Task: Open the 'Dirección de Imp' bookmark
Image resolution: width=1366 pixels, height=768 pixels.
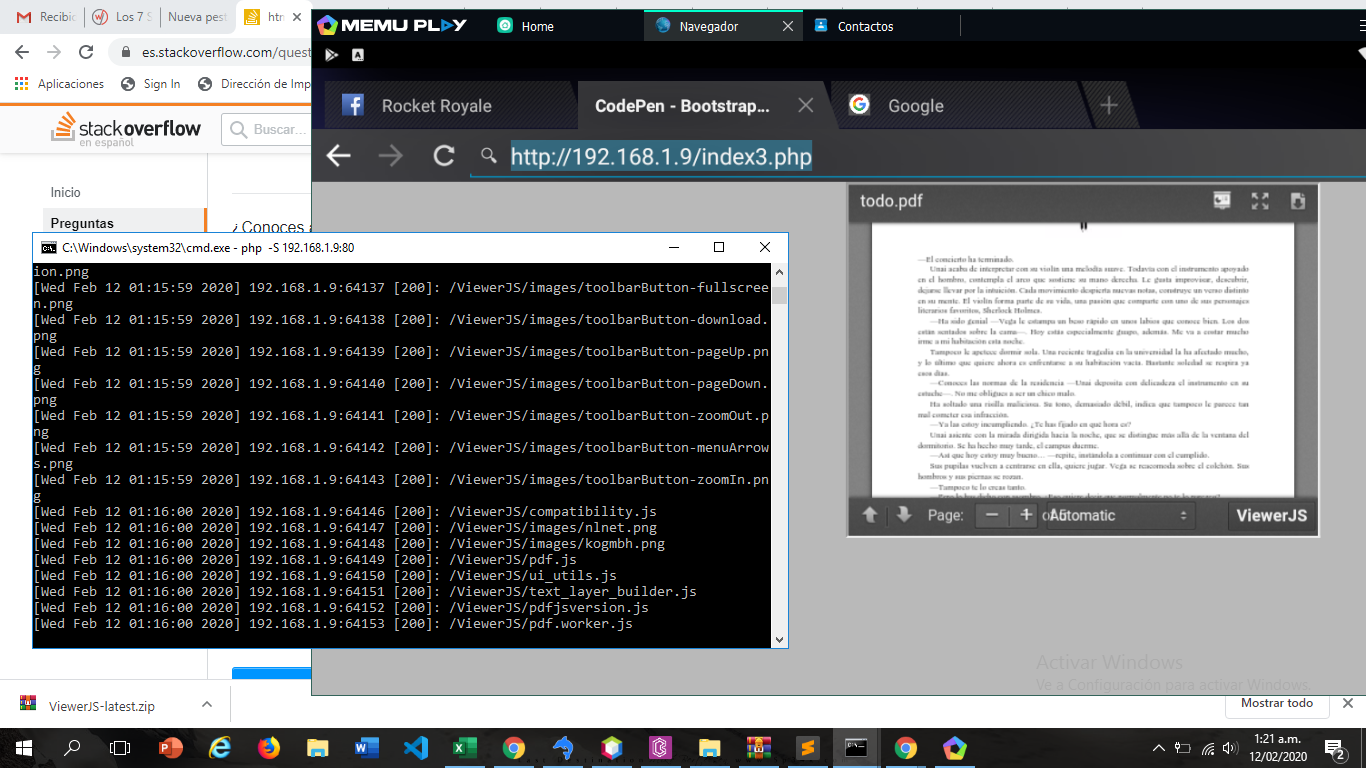Action: click(254, 84)
